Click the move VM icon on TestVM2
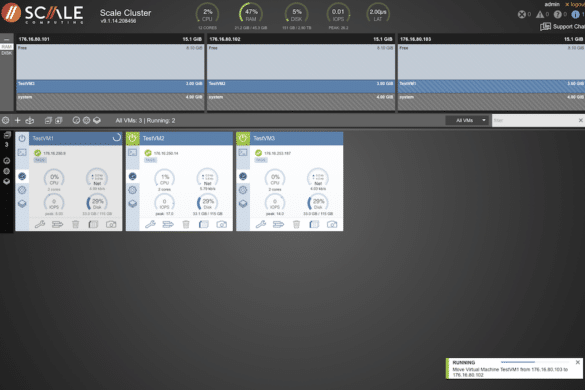 (x=168, y=224)
